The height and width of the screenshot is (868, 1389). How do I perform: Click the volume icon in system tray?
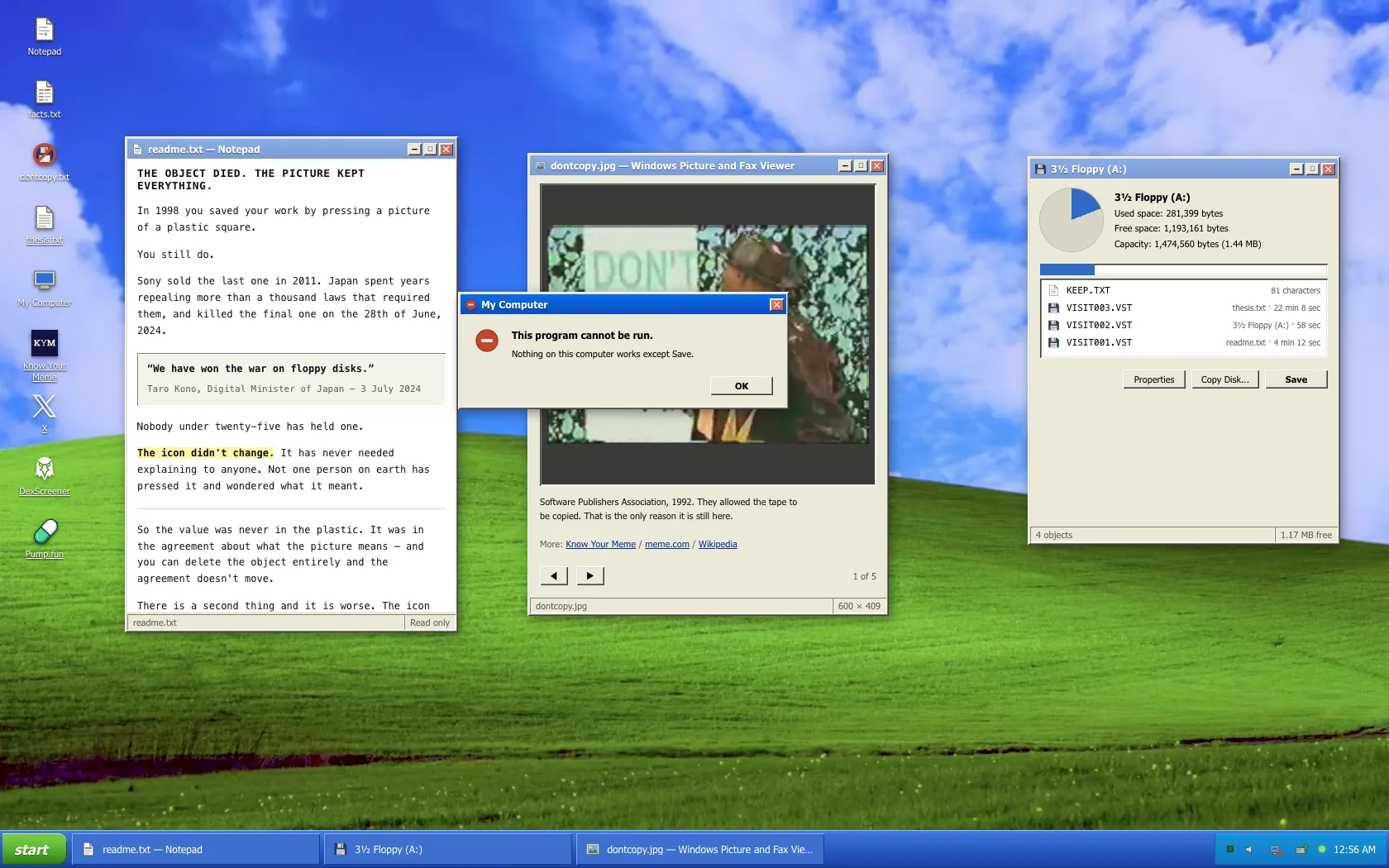[x=1249, y=850]
